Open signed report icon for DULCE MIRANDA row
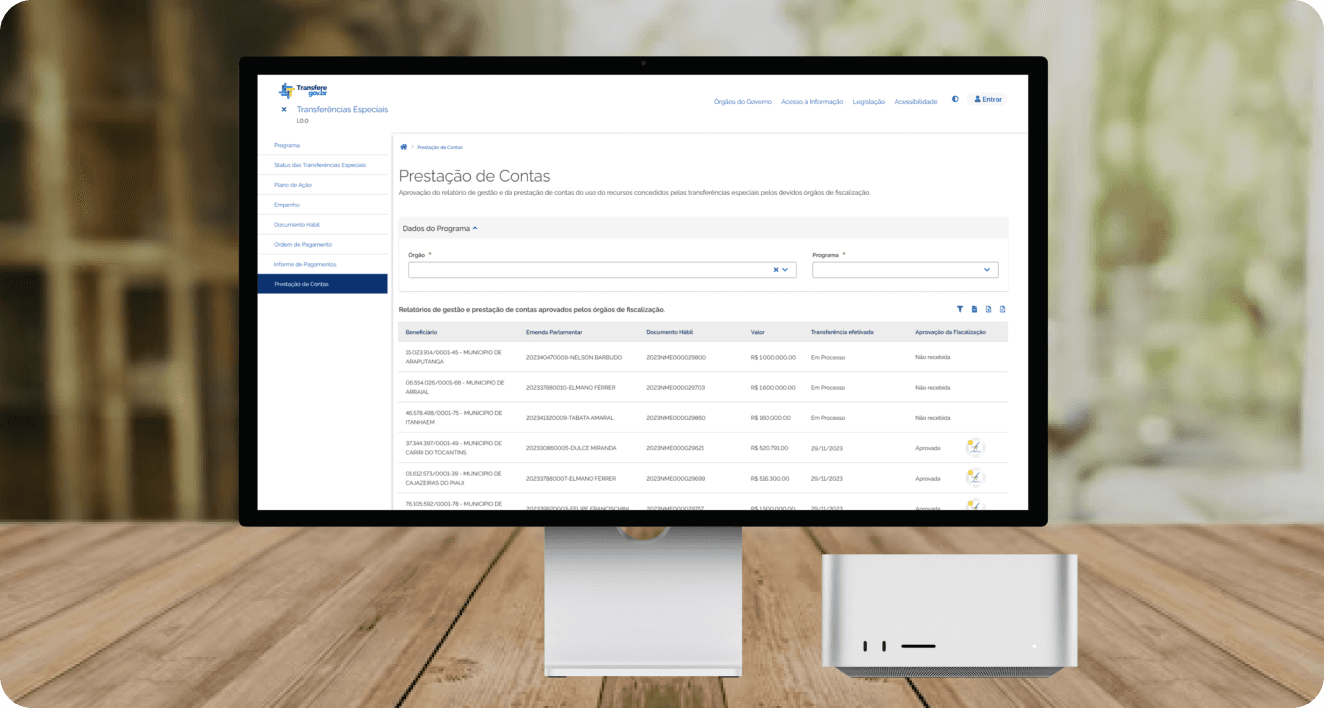 975,448
